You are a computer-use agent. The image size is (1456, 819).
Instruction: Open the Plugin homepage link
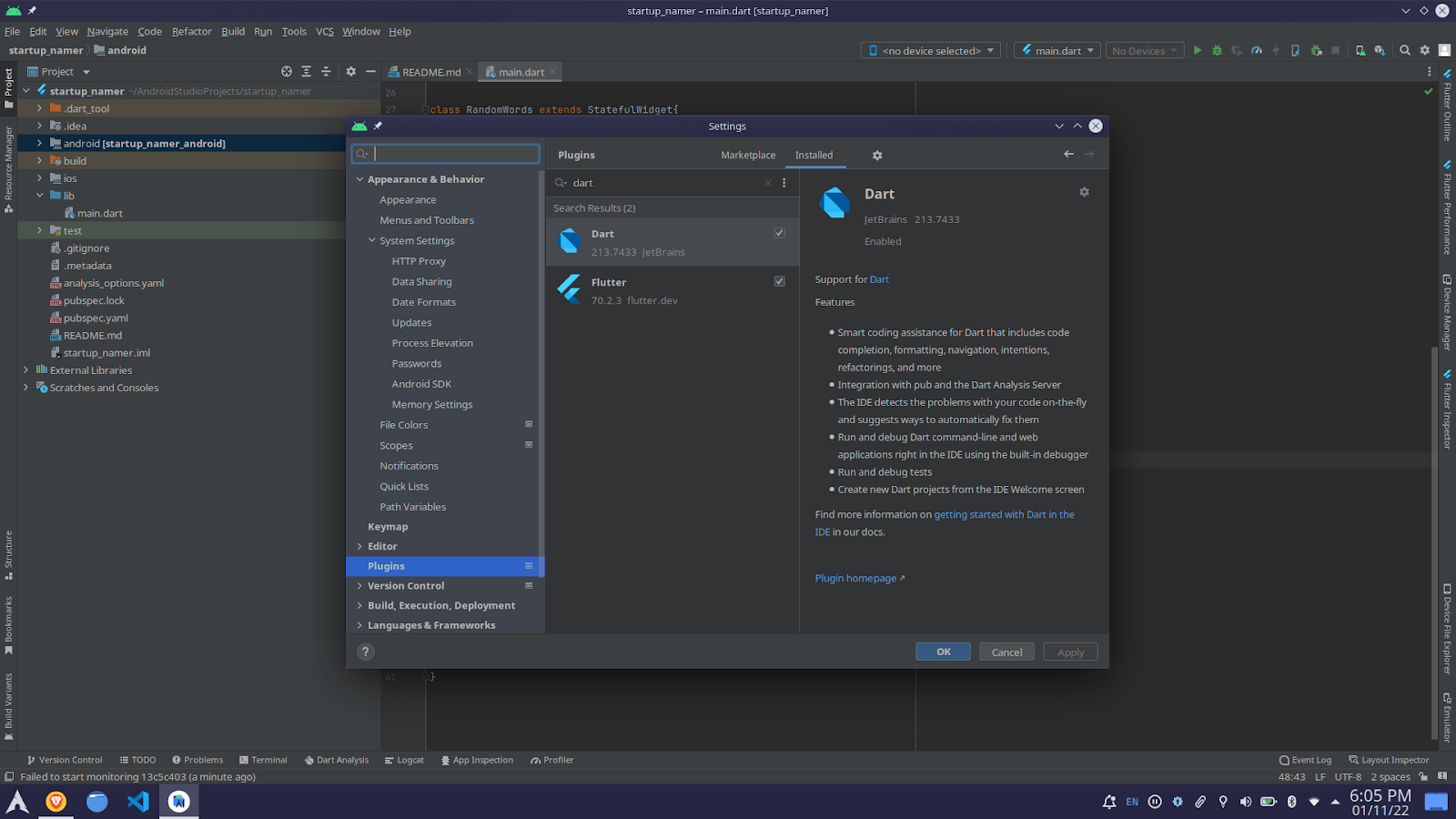click(859, 578)
